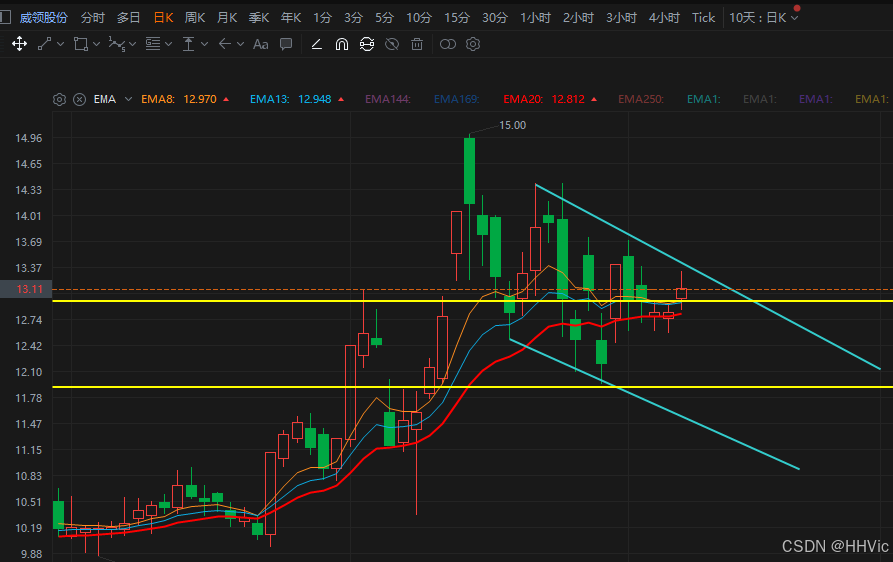Viewport: 893px width, 562px height.
Task: Select the comment bubble note tool
Action: pyautogui.click(x=286, y=44)
